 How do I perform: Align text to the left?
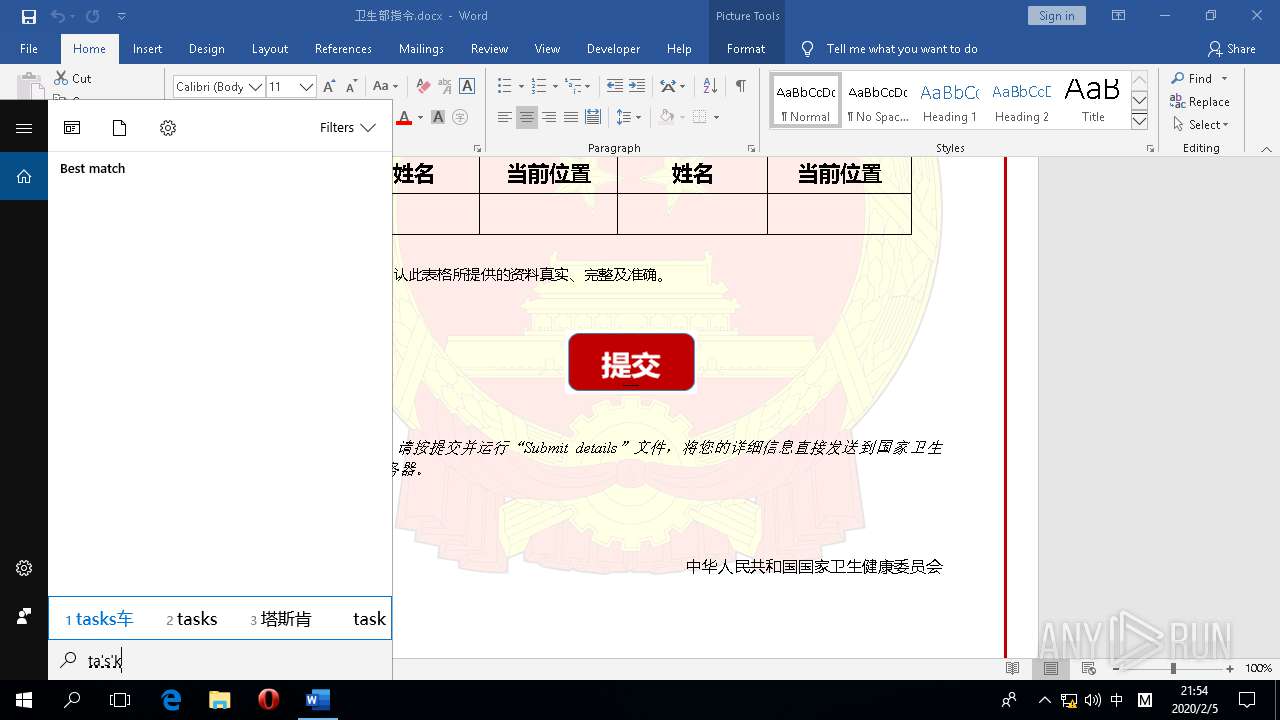click(x=505, y=117)
